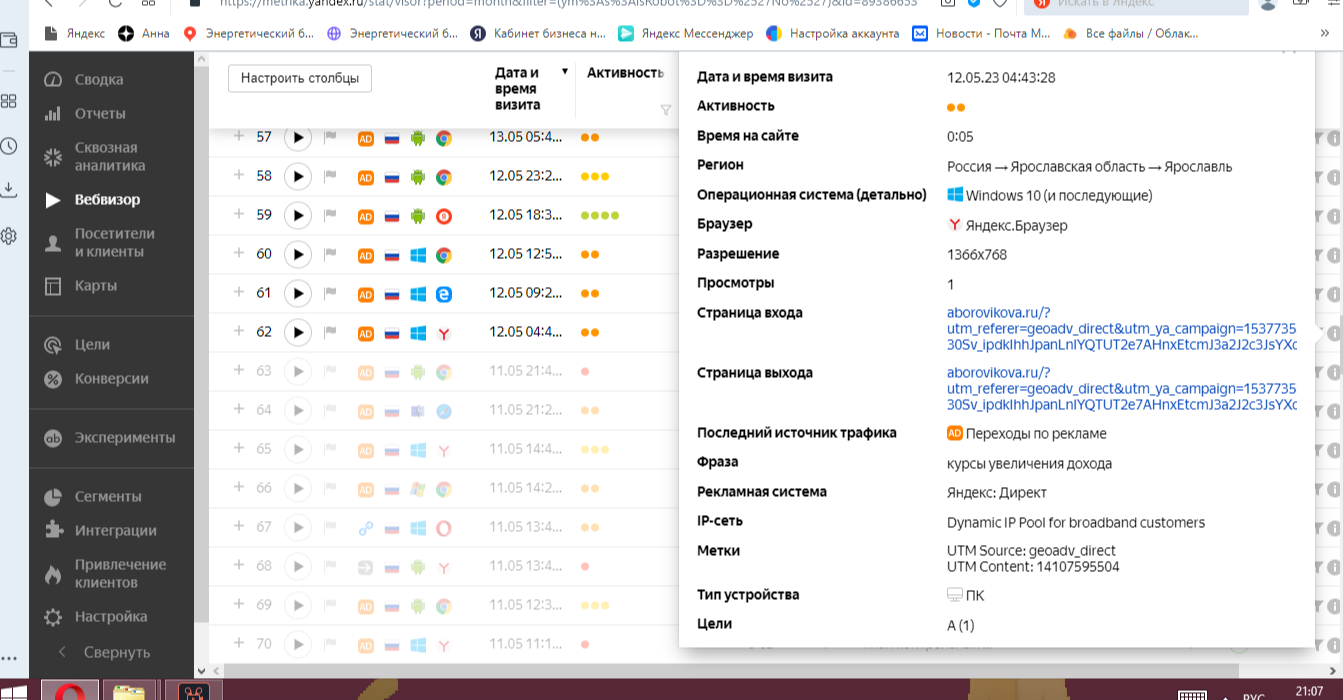Open Сводка in the sidebar
The image size is (1343, 700).
coord(98,79)
